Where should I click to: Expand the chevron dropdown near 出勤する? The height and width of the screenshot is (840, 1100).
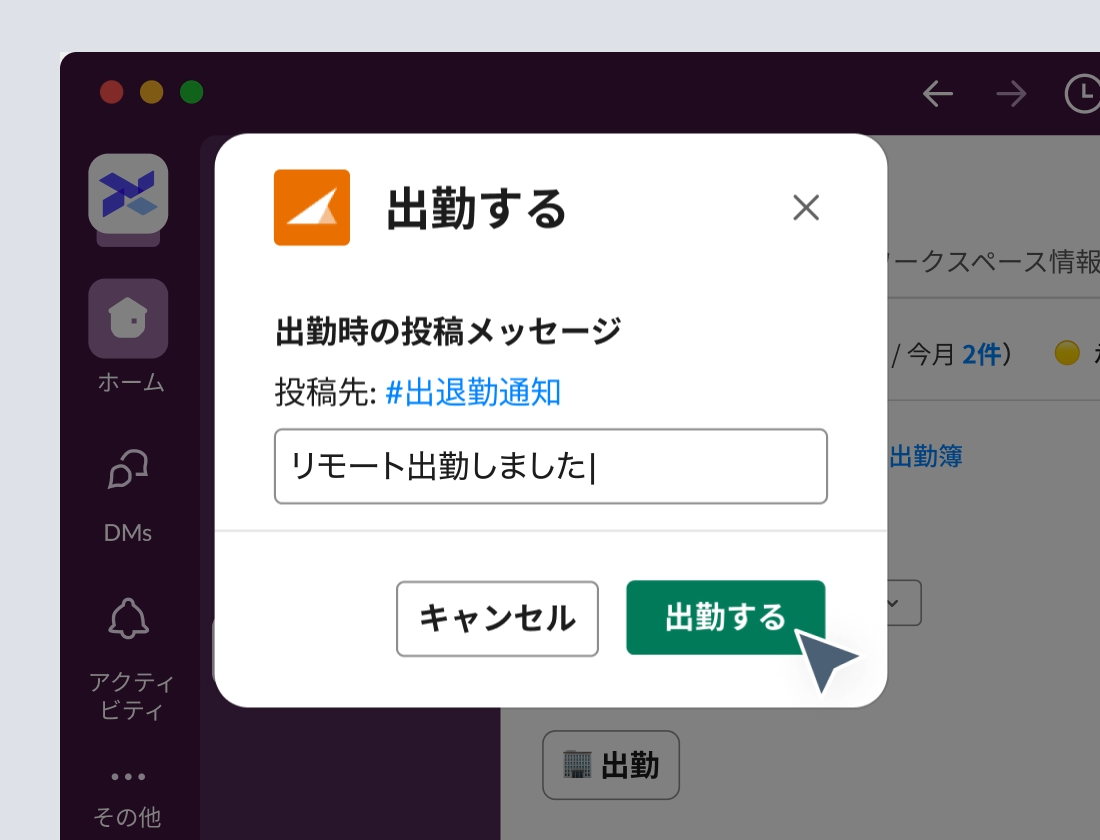(x=893, y=602)
